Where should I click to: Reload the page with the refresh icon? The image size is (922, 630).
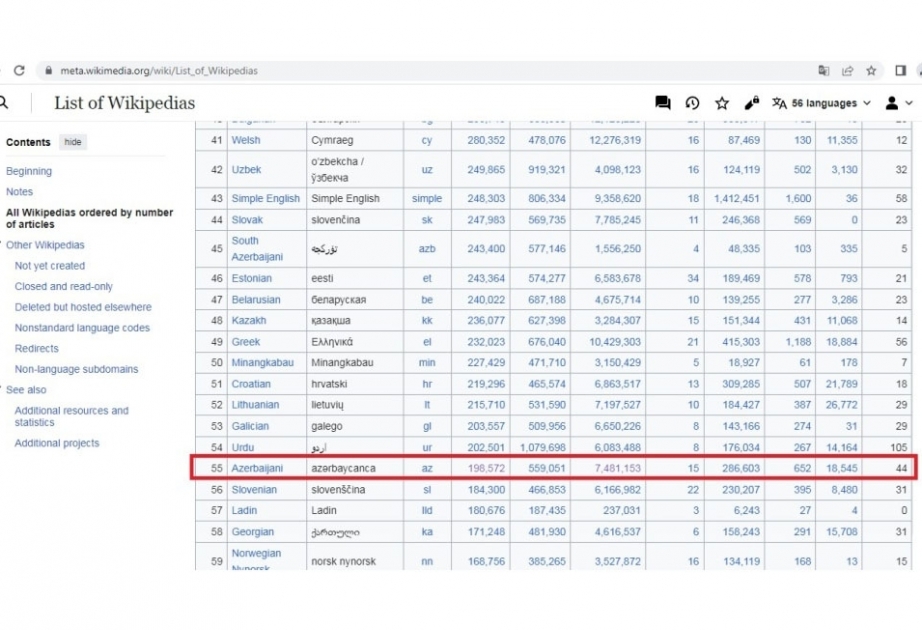[x=19, y=71]
